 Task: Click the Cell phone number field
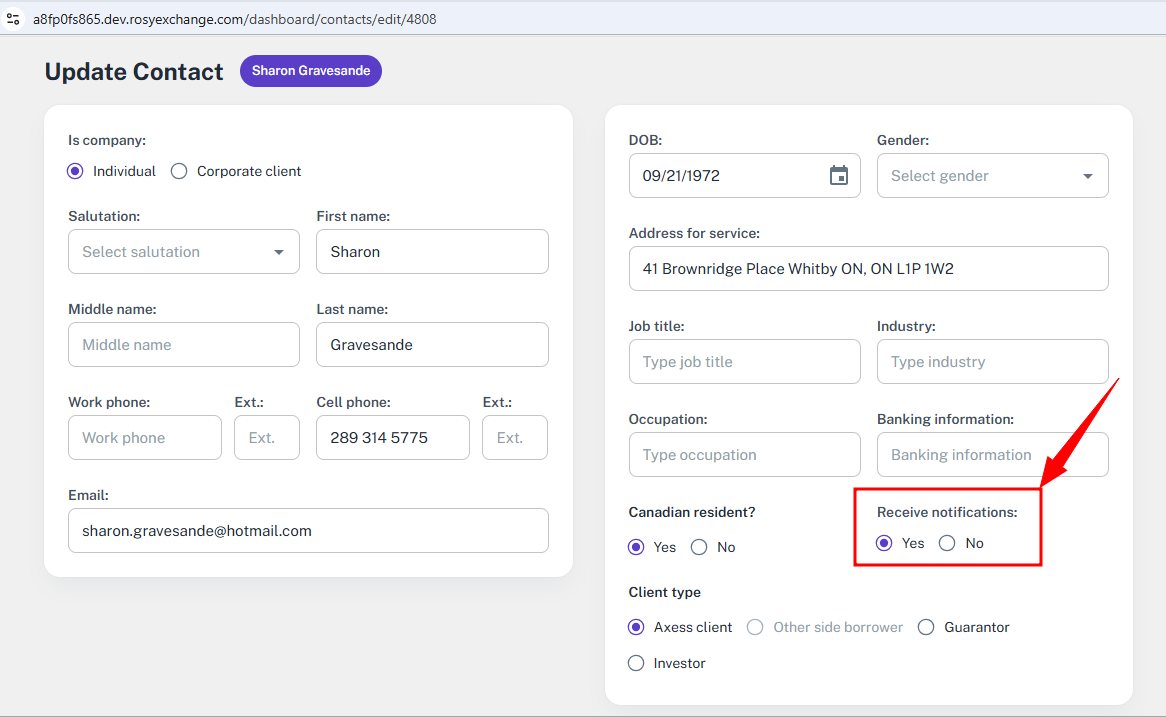click(x=392, y=438)
